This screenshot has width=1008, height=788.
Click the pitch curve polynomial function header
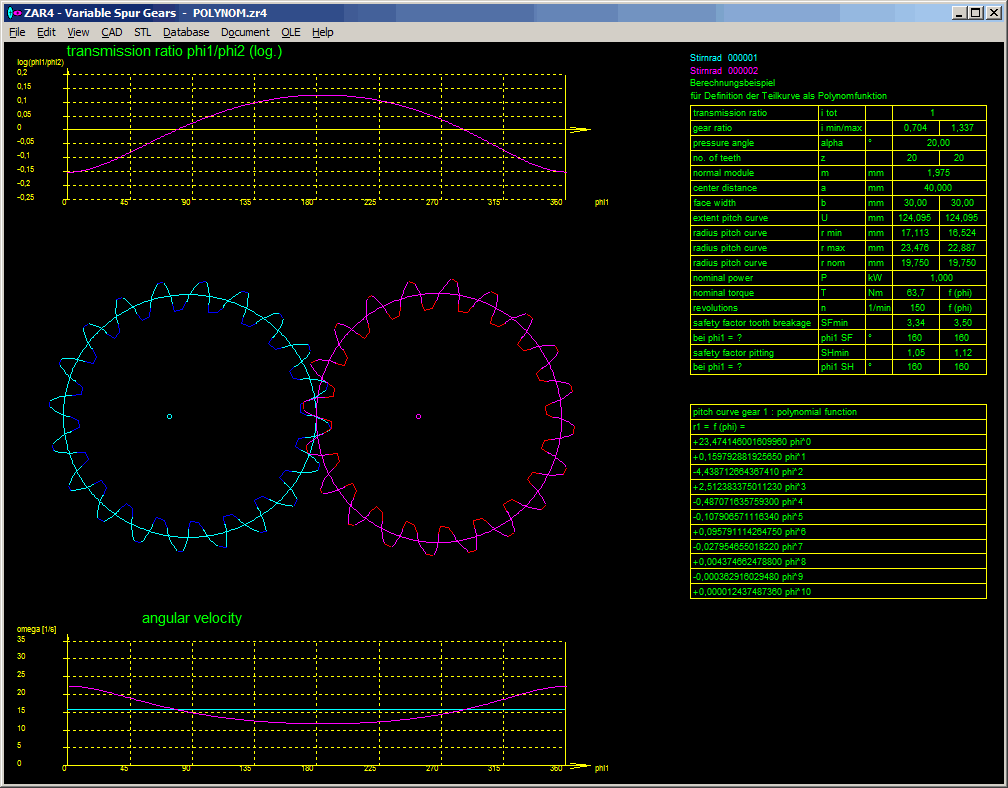tap(774, 412)
